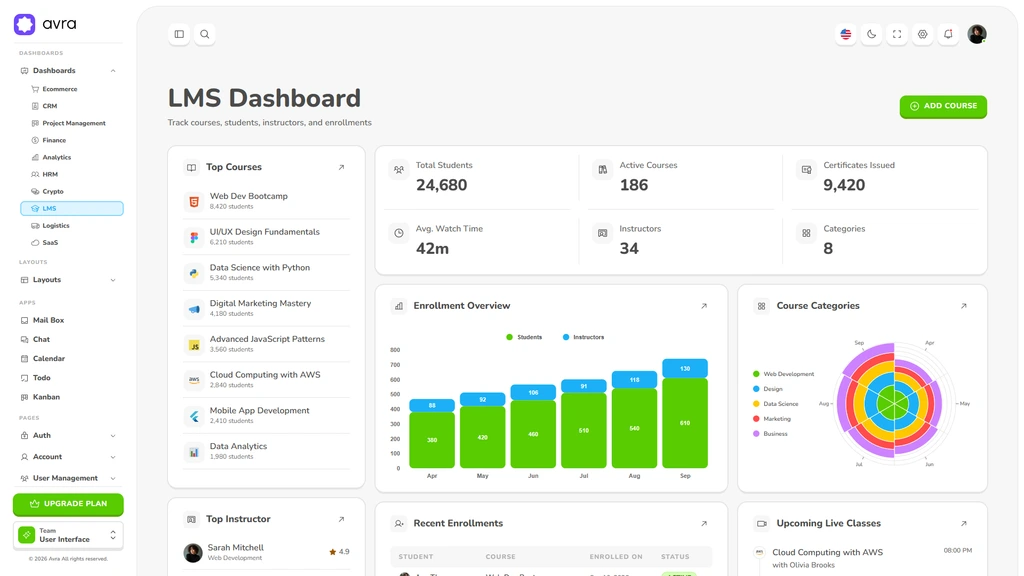Open Recent Enrollments expand arrow
The width and height of the screenshot is (1024, 576).
703,523
